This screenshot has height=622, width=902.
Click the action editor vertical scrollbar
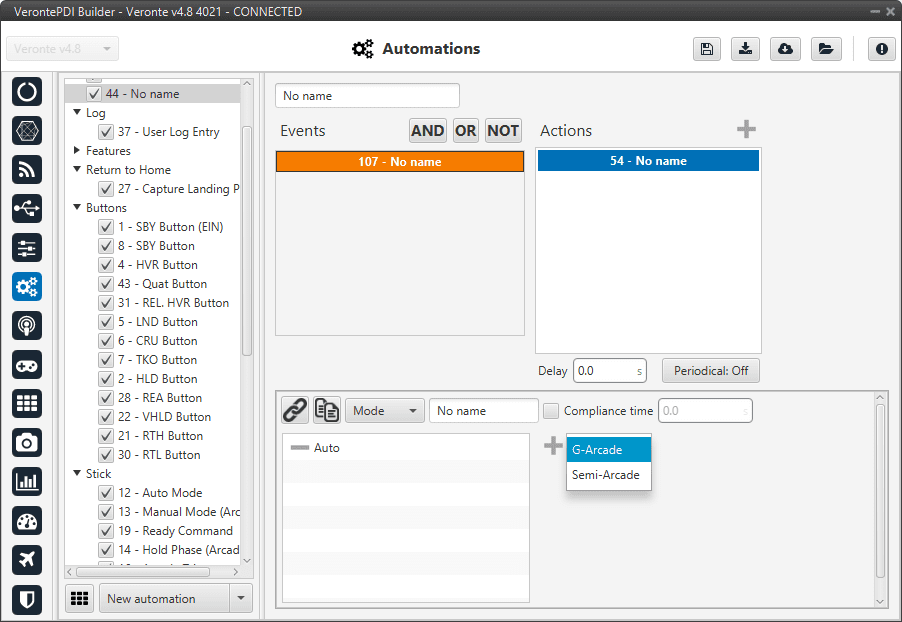click(x=880, y=491)
